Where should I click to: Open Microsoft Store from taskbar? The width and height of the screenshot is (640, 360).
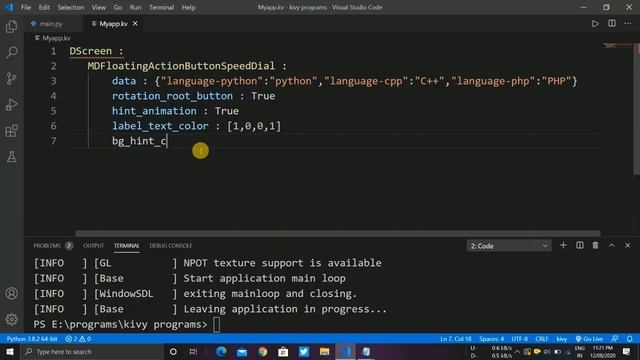[x=283, y=351]
